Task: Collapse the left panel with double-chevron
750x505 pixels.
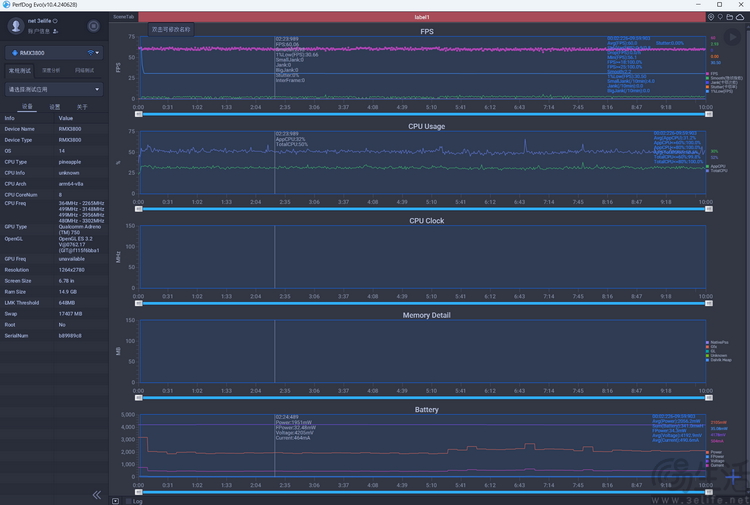Action: click(97, 494)
